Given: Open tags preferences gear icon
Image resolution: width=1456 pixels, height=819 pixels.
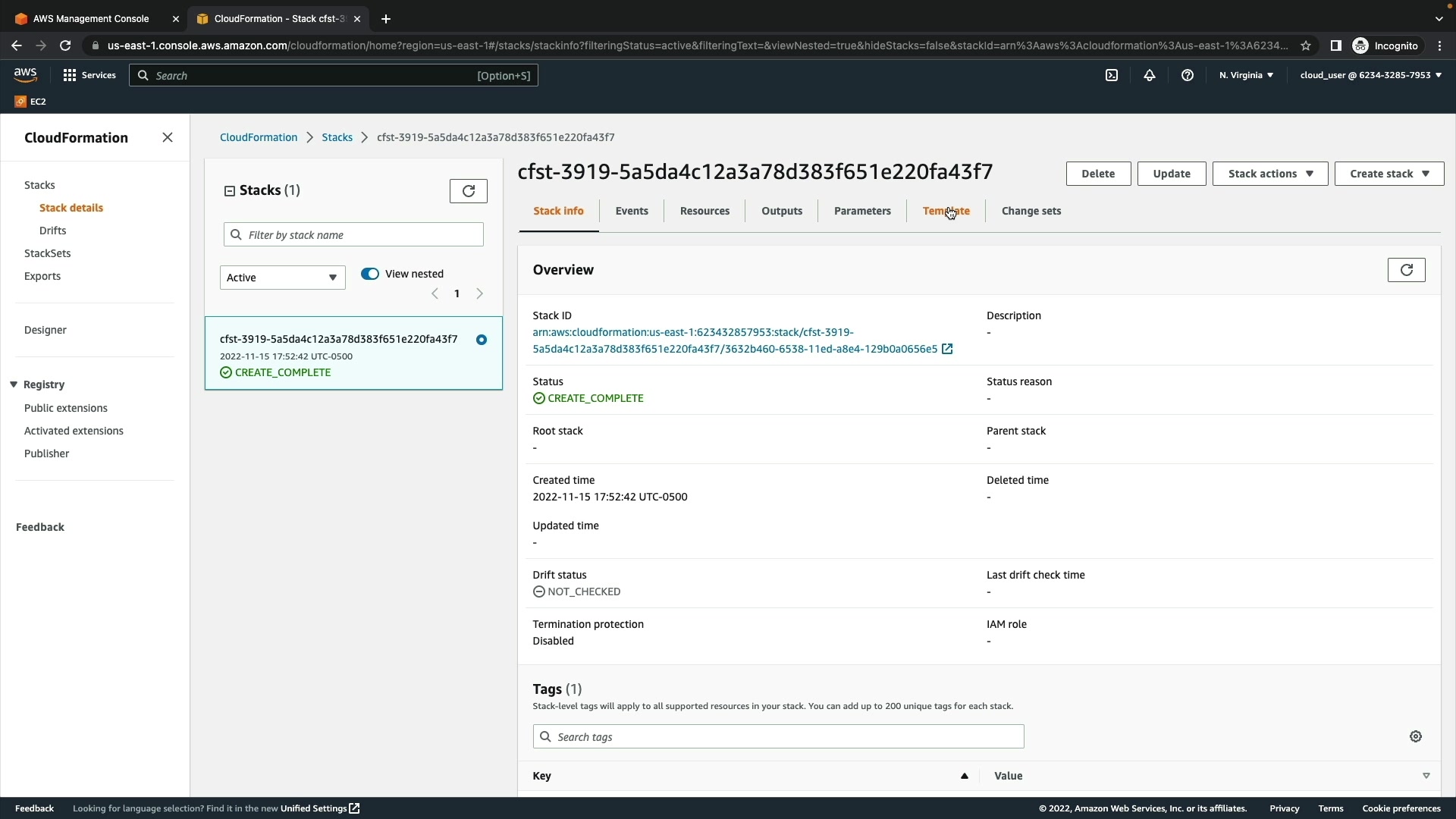Looking at the screenshot, I should pos(1416,736).
